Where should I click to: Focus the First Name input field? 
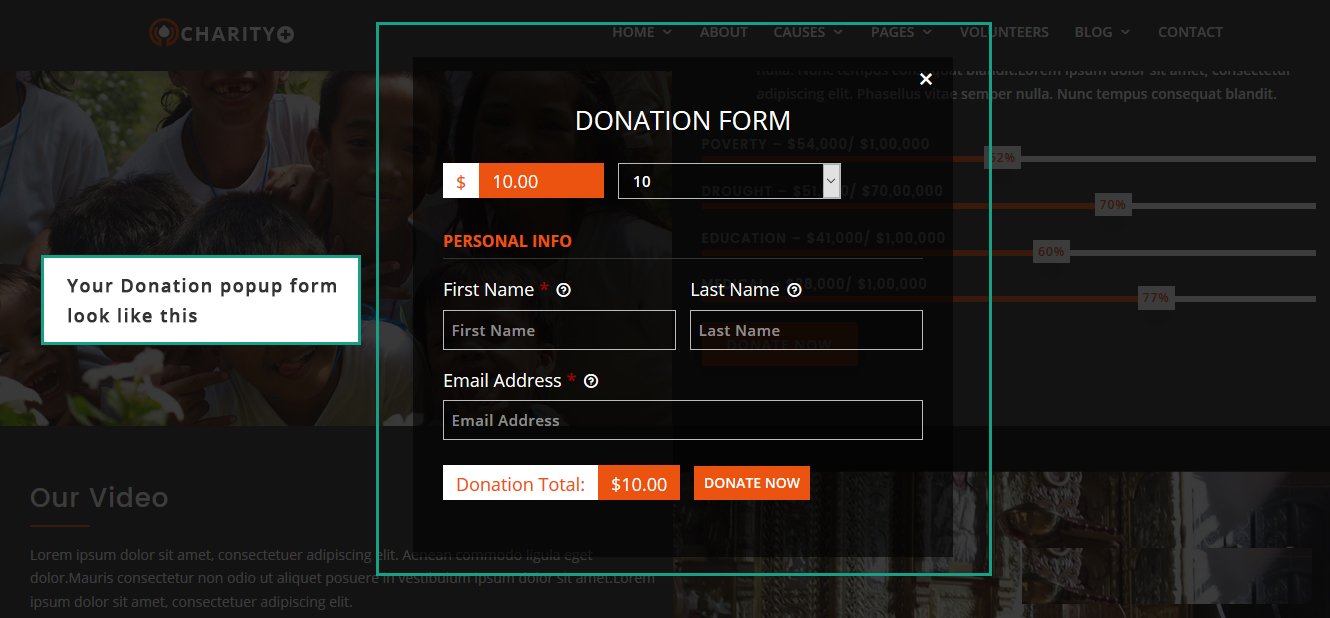pos(559,330)
